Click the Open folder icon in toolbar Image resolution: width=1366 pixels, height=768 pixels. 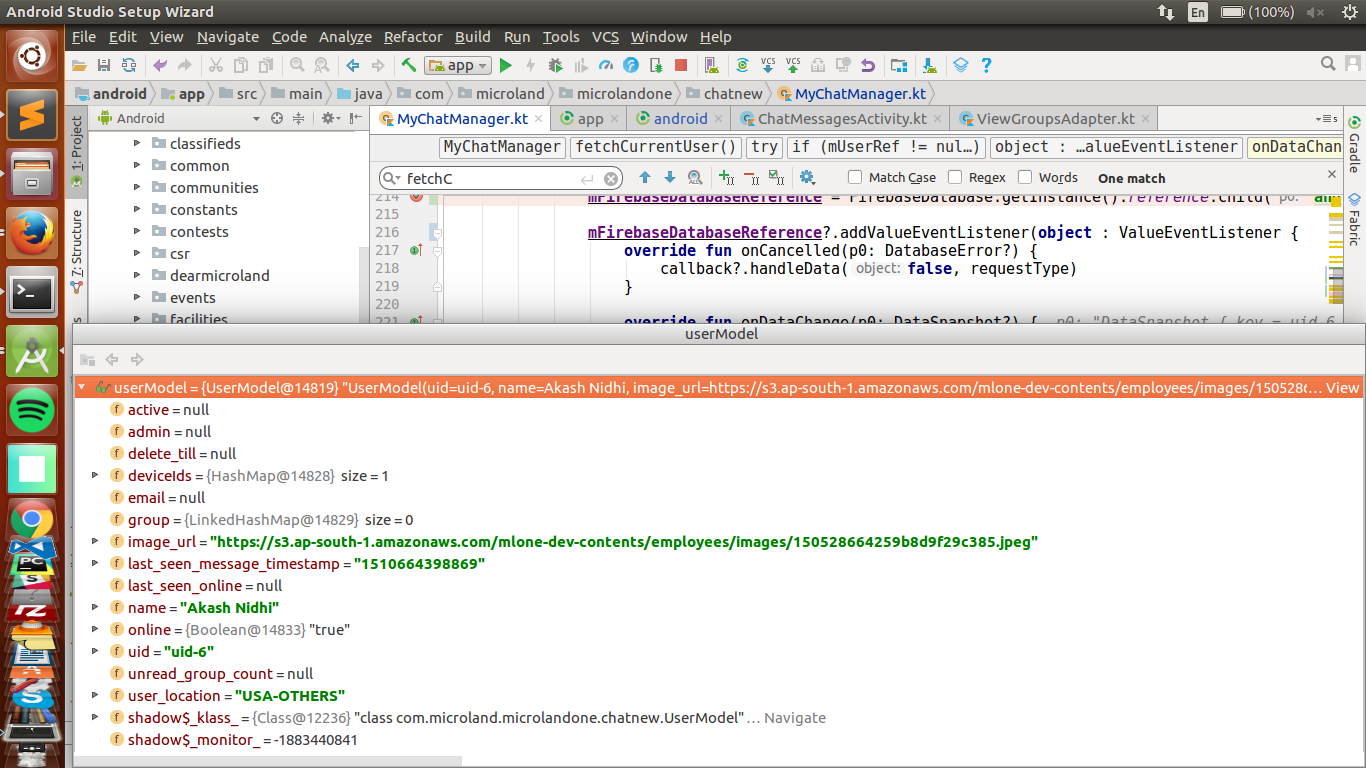(79, 65)
